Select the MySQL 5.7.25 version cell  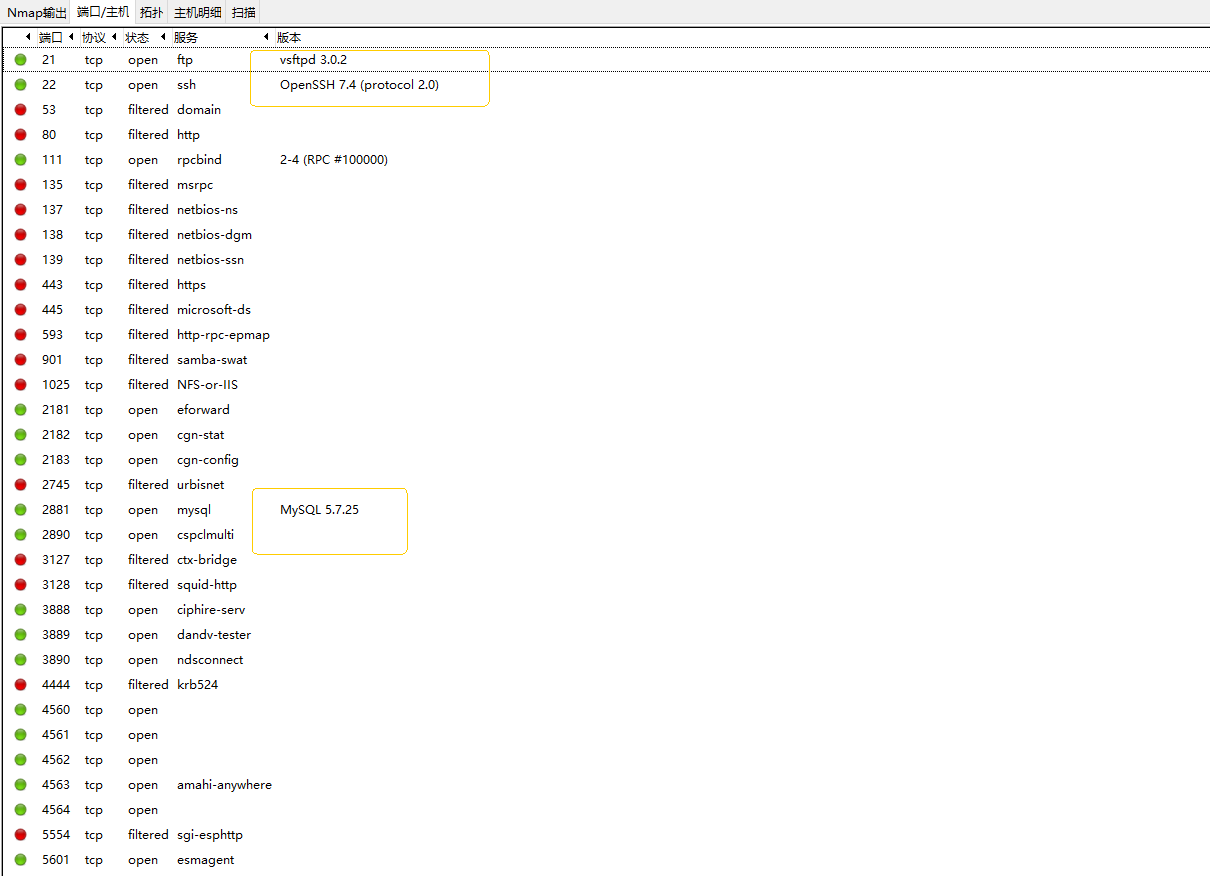(319, 510)
